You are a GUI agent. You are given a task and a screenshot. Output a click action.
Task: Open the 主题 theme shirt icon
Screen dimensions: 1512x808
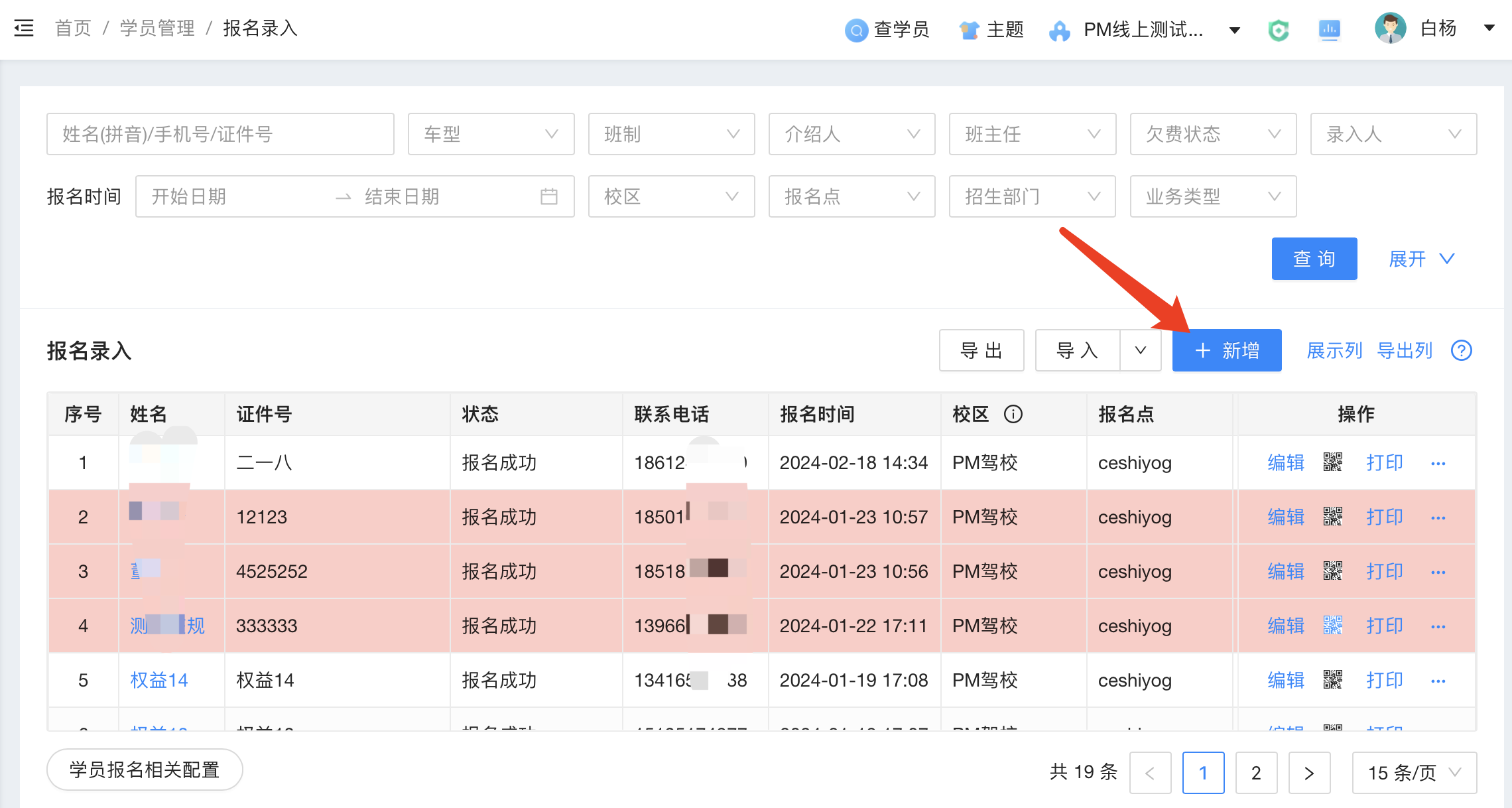pos(969,30)
